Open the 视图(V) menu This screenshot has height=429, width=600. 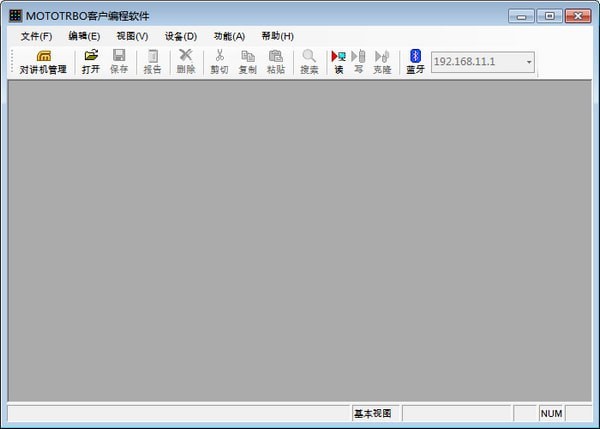(132, 36)
